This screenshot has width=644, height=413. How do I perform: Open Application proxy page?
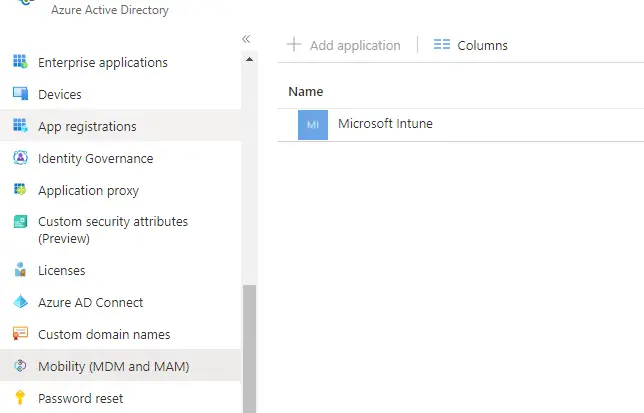[x=120, y=190]
